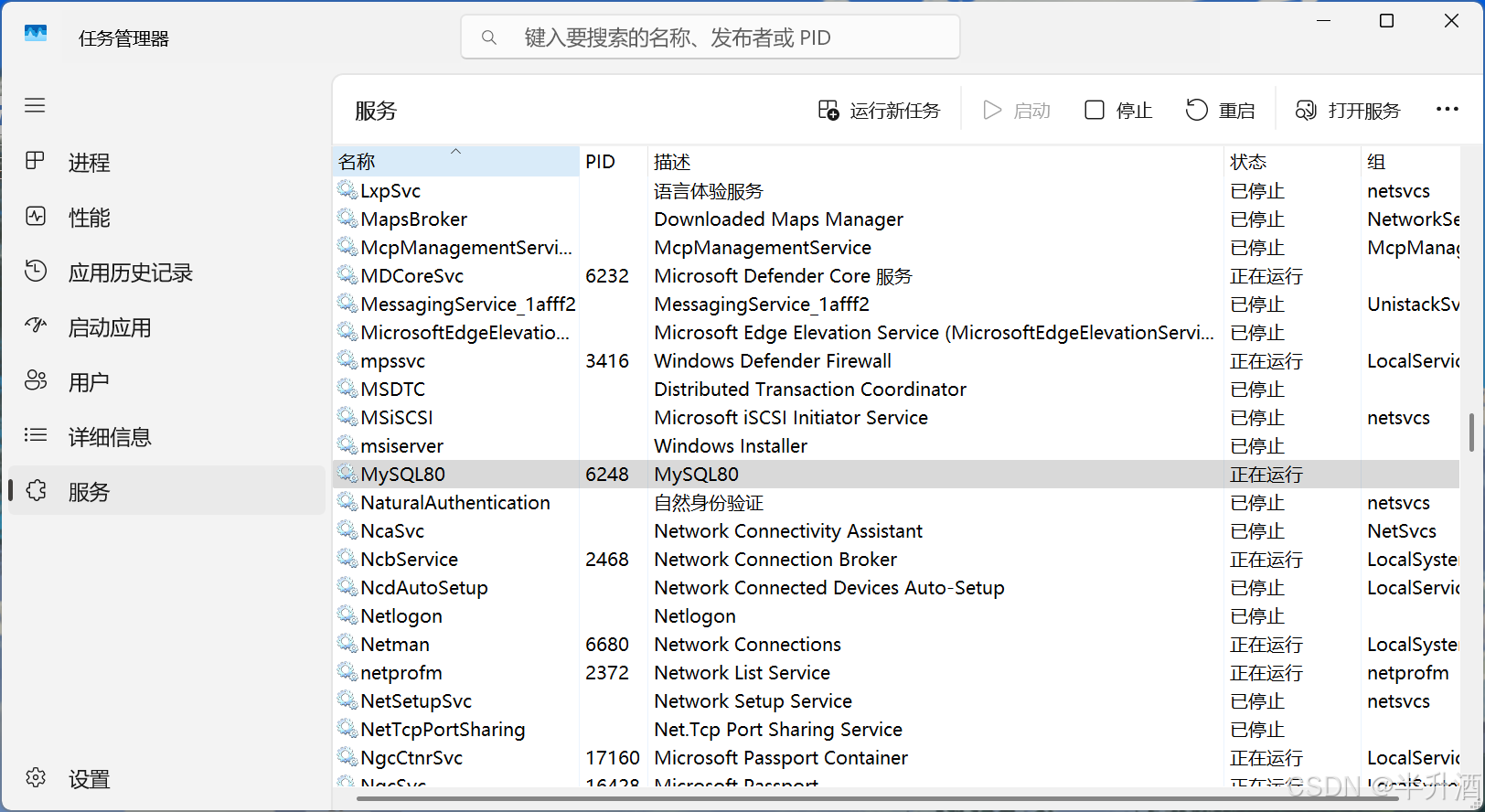This screenshot has width=1485, height=812.
Task: Click 'Network Connection Broker' description
Action: pos(775,560)
